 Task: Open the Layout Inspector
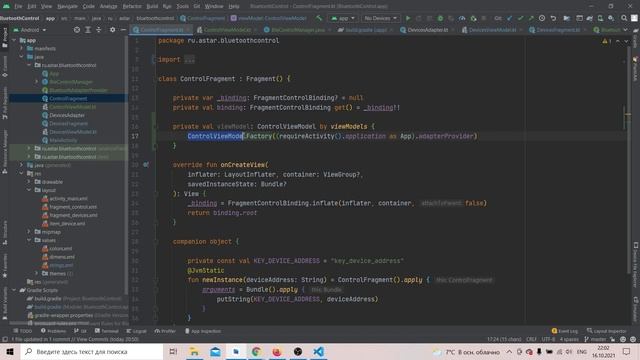pyautogui.click(x=607, y=331)
